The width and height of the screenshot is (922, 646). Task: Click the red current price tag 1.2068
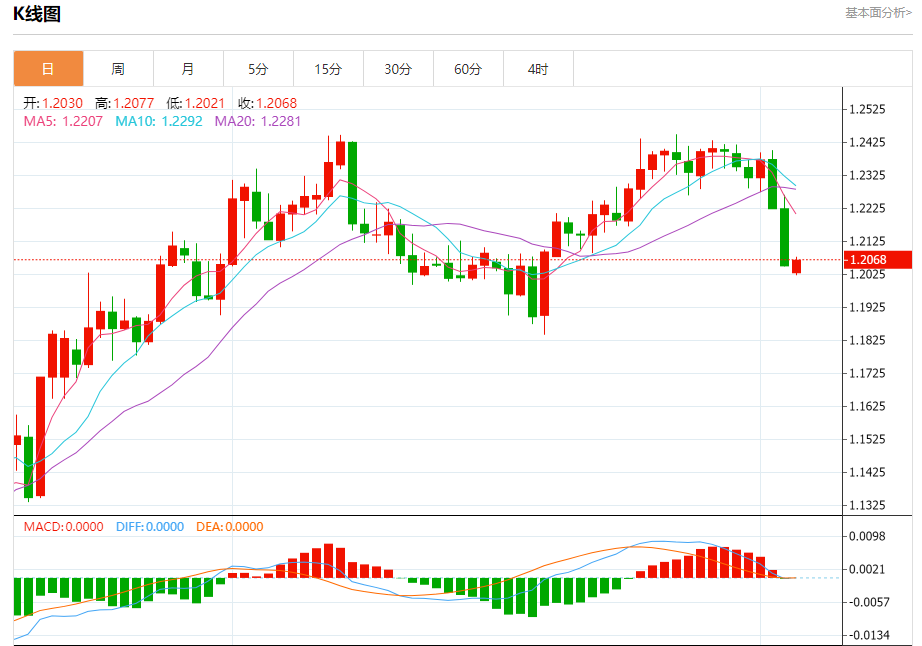(x=878, y=260)
